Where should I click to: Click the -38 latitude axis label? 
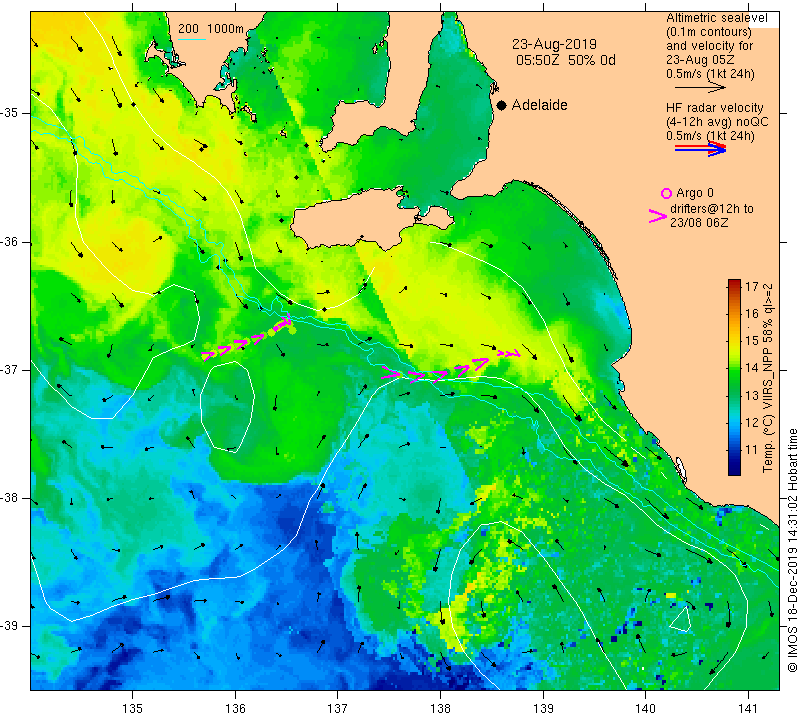coord(11,498)
